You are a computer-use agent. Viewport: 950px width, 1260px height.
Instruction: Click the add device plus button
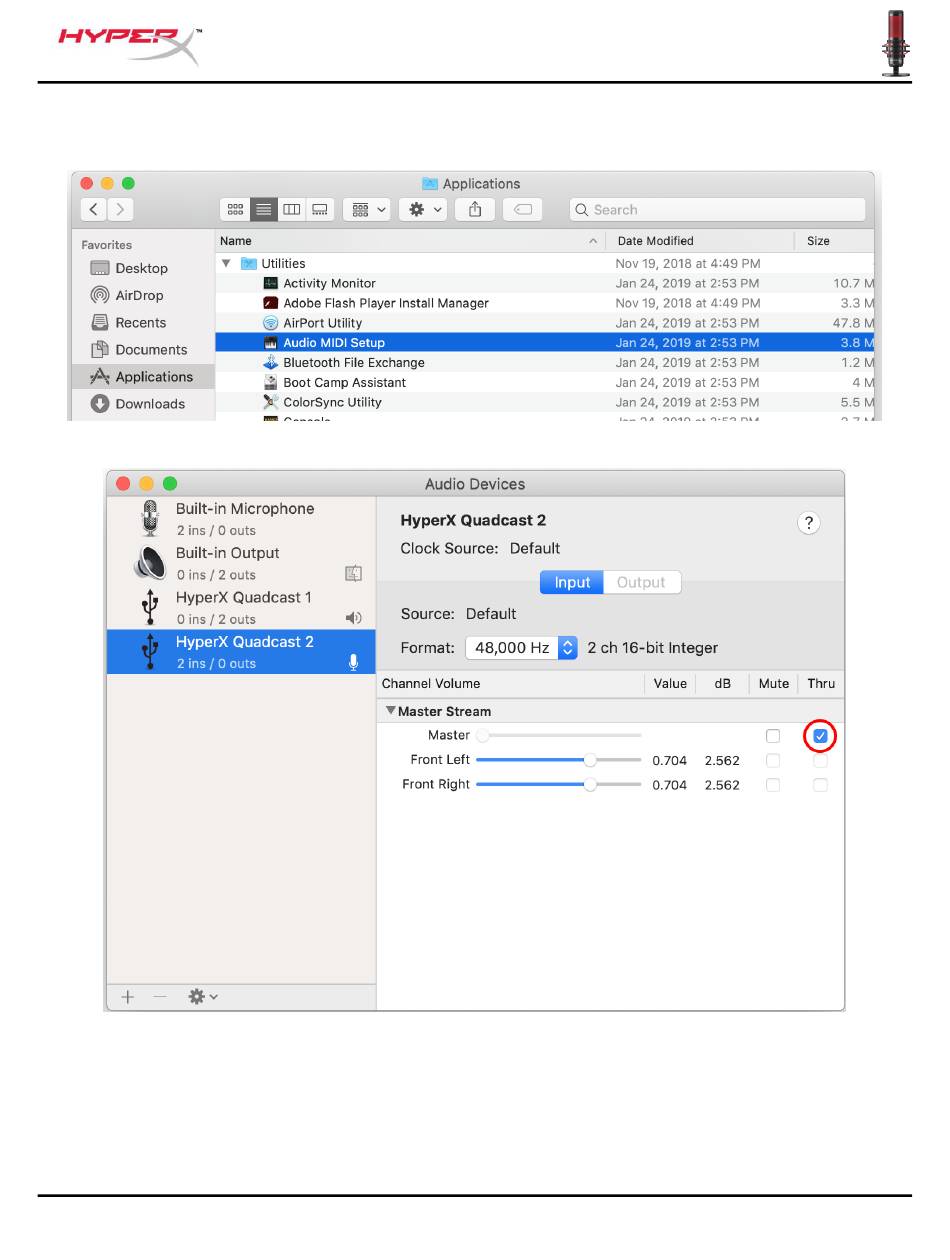click(x=128, y=996)
